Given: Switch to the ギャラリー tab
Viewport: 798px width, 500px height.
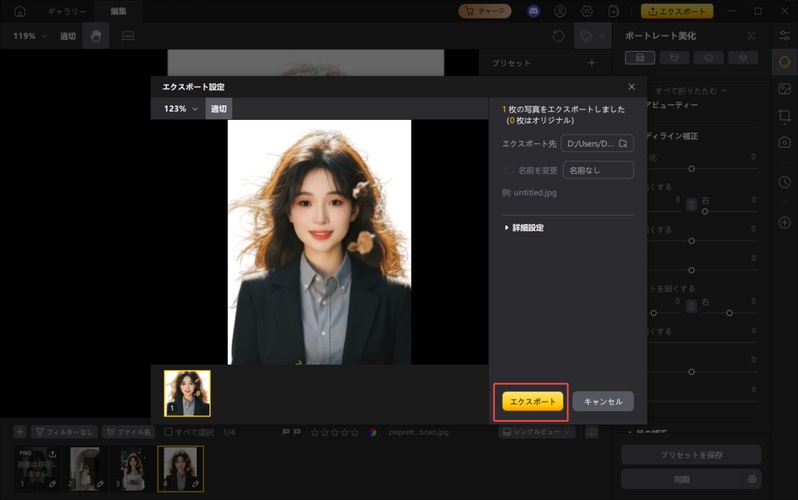Looking at the screenshot, I should pos(67,11).
